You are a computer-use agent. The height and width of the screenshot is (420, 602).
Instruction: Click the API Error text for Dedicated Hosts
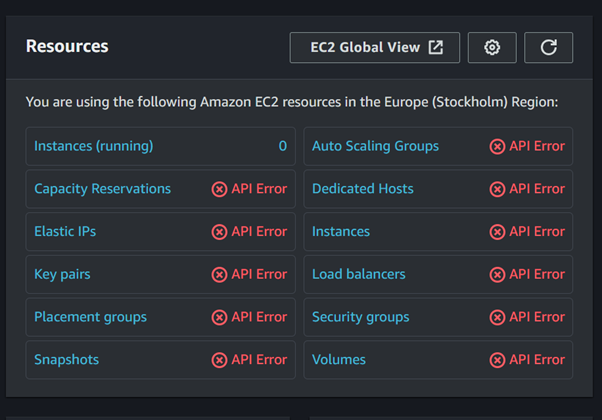537,189
